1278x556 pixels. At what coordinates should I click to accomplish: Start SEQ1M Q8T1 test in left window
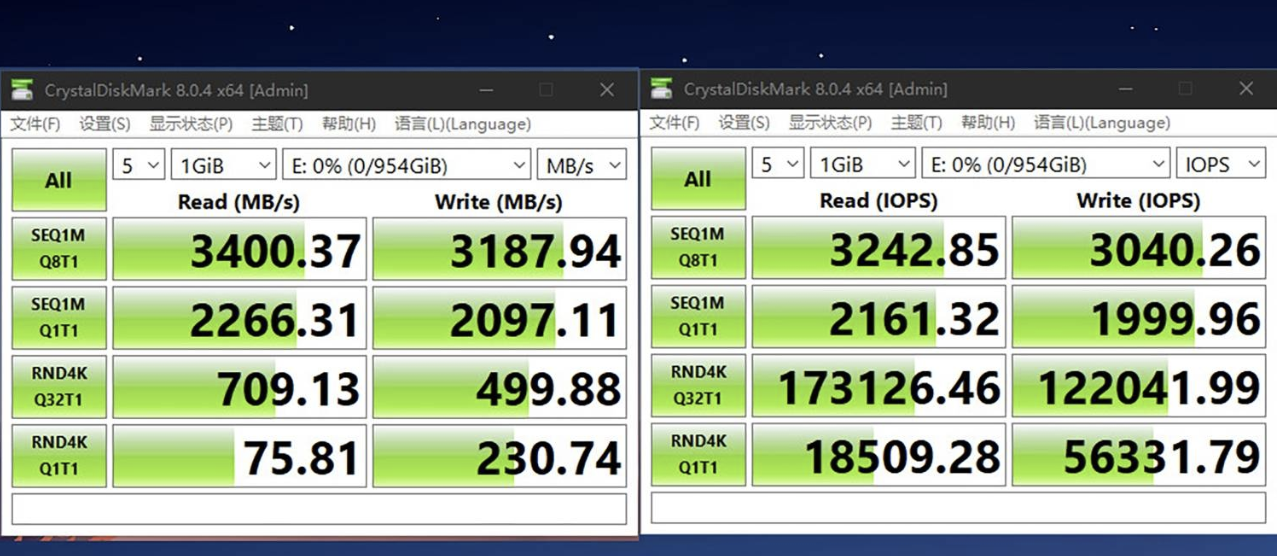pyautogui.click(x=59, y=248)
